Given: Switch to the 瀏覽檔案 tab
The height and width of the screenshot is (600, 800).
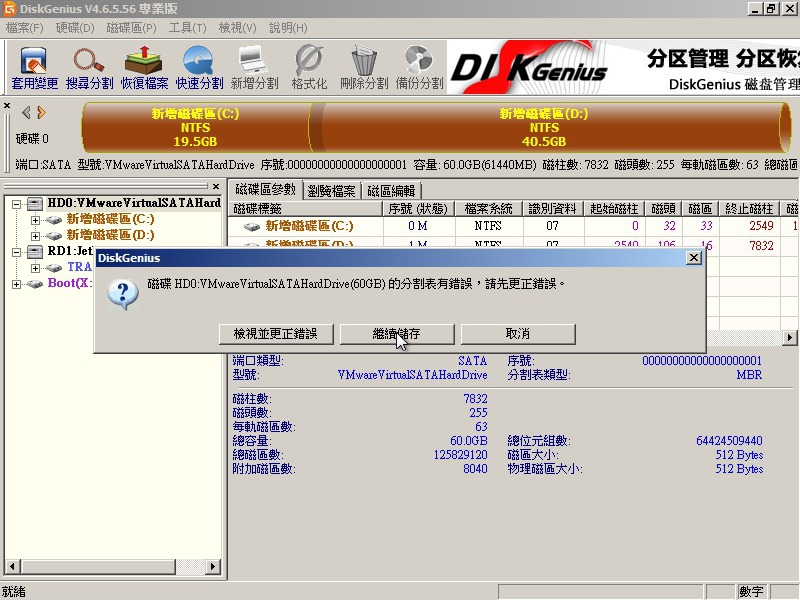Looking at the screenshot, I should point(331,190).
